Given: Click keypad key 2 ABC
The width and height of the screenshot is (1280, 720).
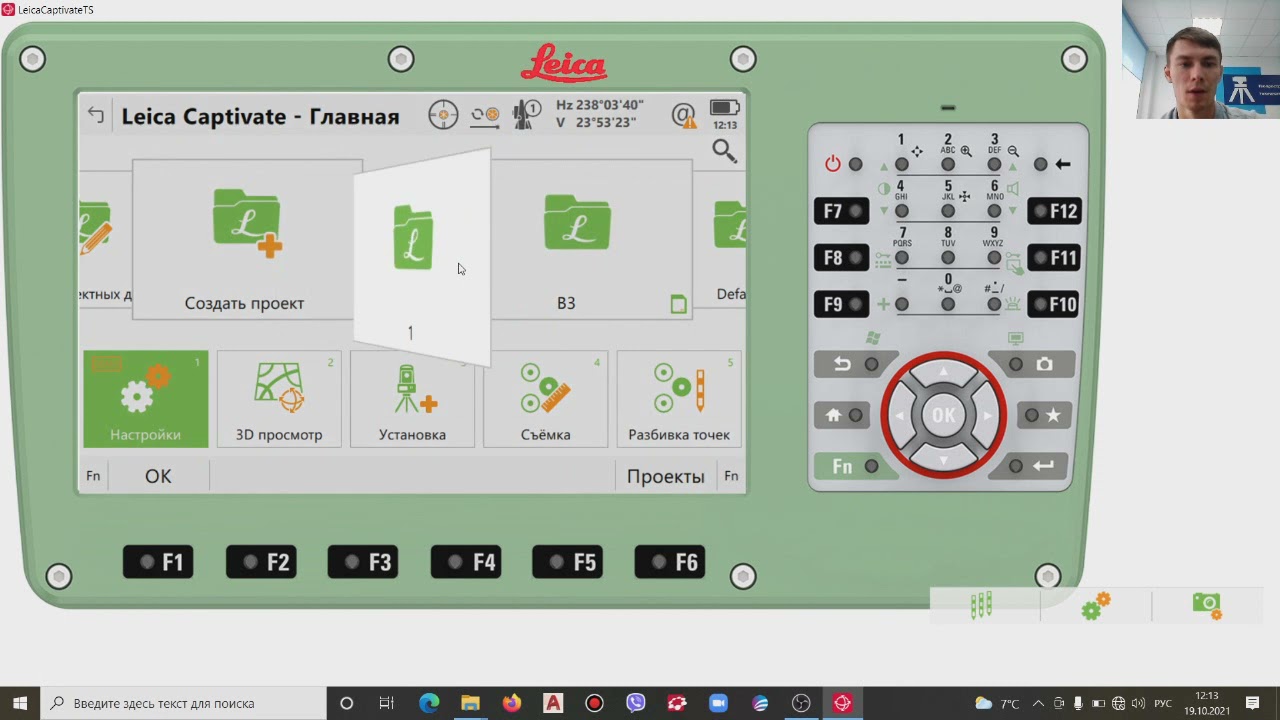Looking at the screenshot, I should [948, 164].
